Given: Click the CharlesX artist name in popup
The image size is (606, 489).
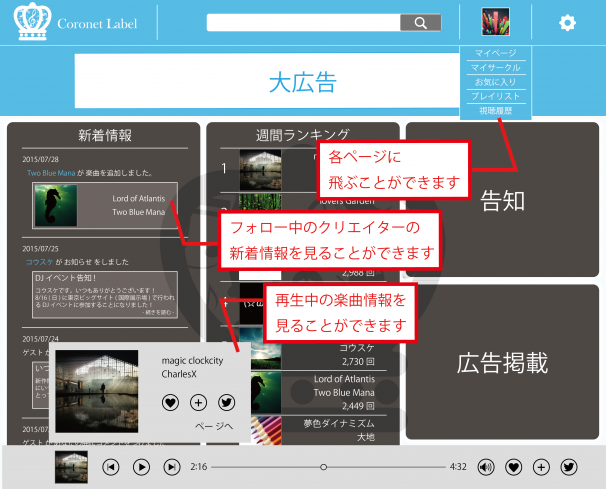Looking at the screenshot, I should (x=179, y=374).
